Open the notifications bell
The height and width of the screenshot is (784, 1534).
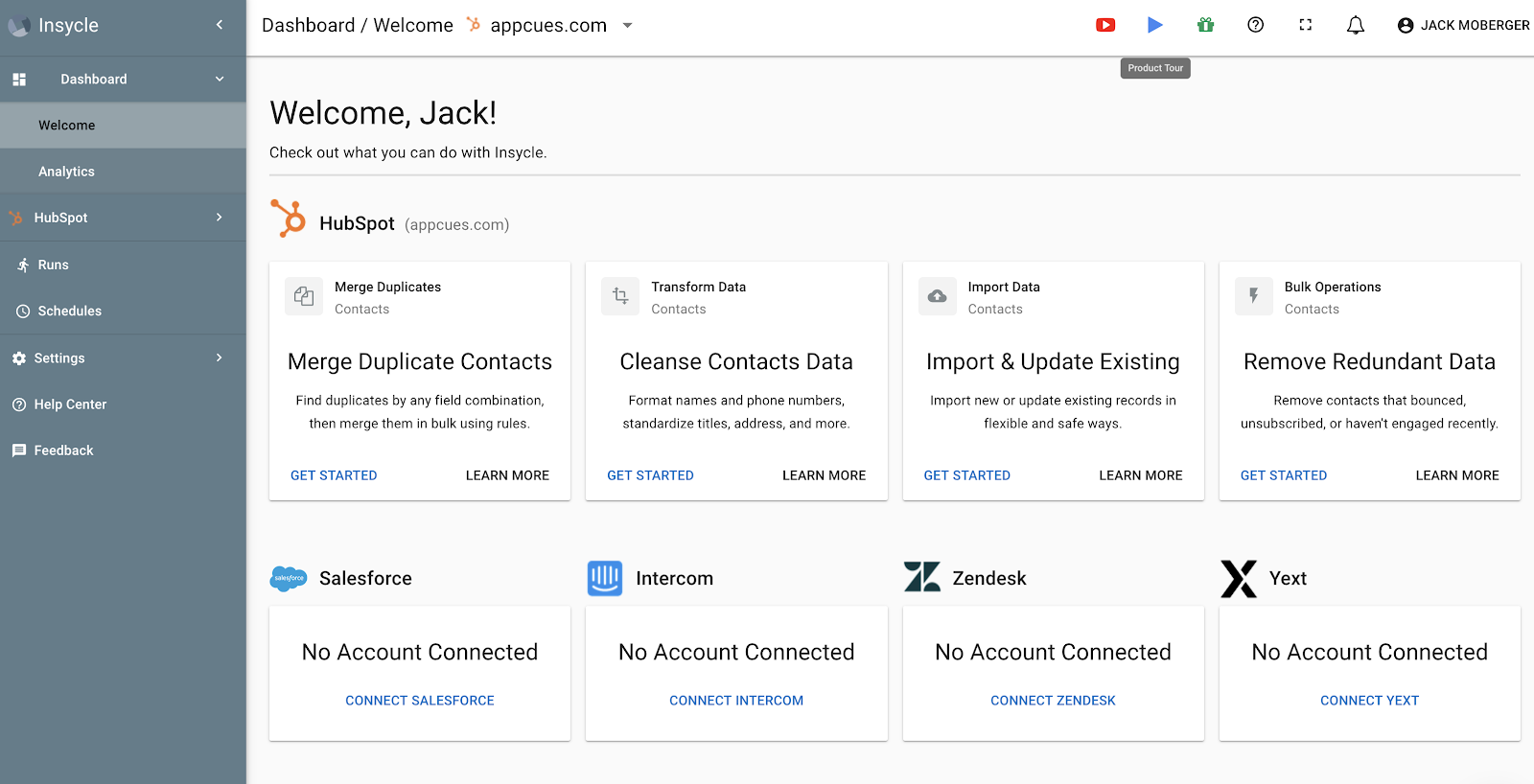tap(1356, 25)
